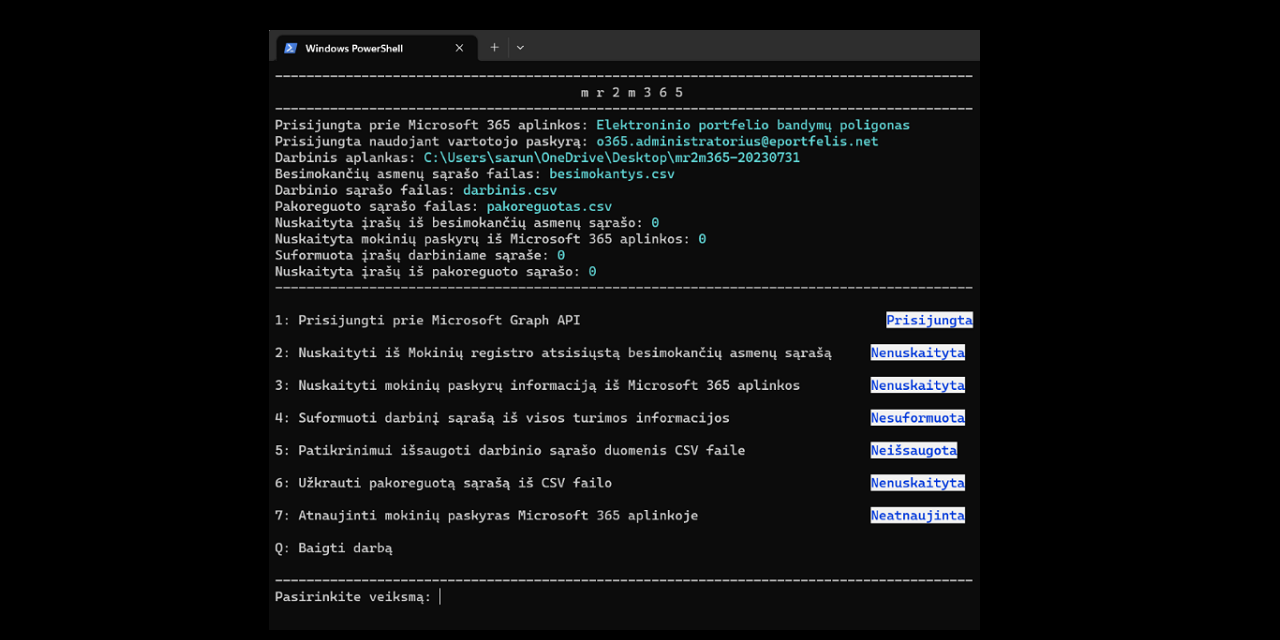The height and width of the screenshot is (640, 1280).
Task: Click the working folder path C:\Users\sarun\OneDrive
Action: point(612,158)
